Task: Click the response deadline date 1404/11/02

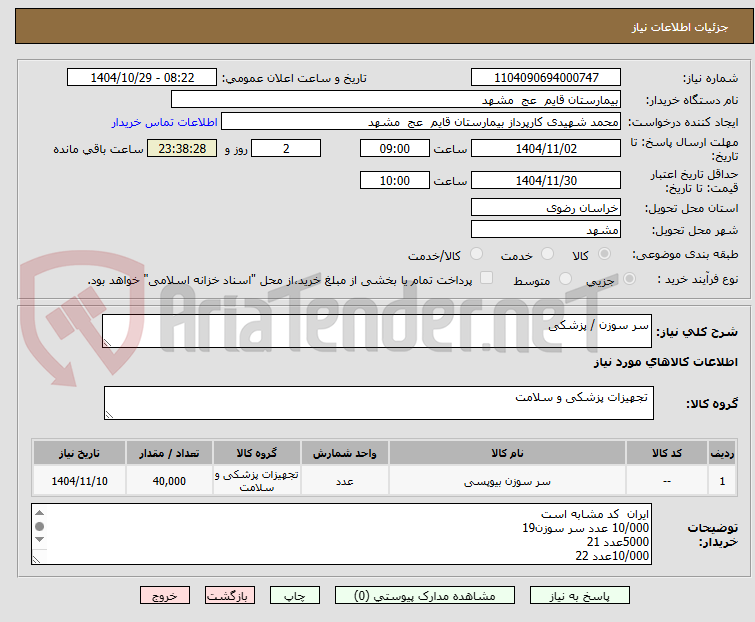Action: tap(546, 148)
